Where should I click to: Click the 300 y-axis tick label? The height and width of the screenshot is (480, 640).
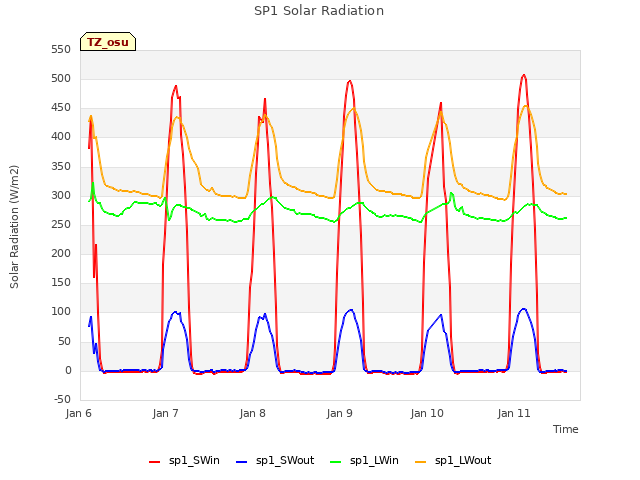click(x=61, y=196)
